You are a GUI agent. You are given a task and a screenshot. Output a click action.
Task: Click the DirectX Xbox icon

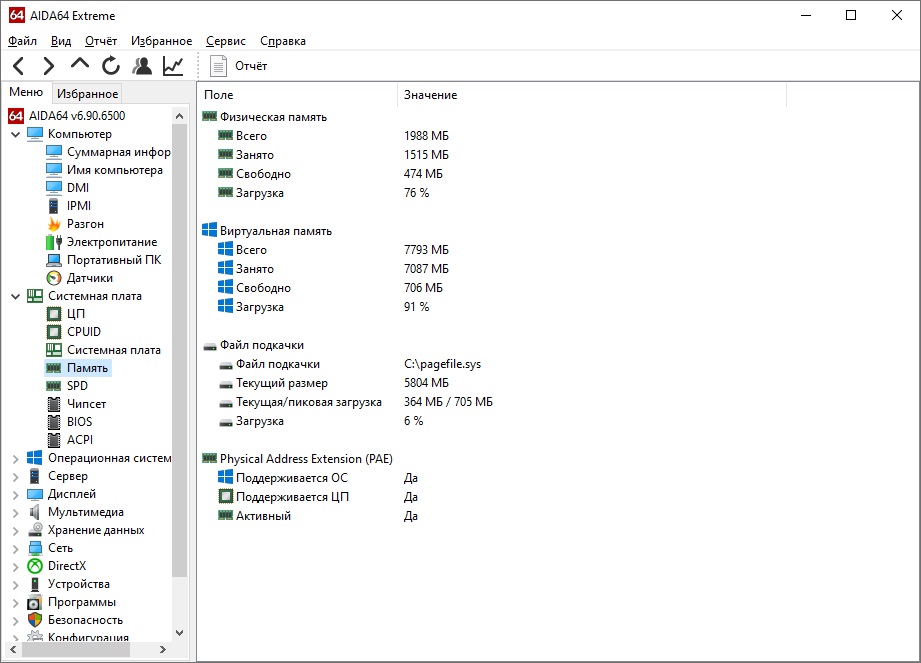pos(35,566)
